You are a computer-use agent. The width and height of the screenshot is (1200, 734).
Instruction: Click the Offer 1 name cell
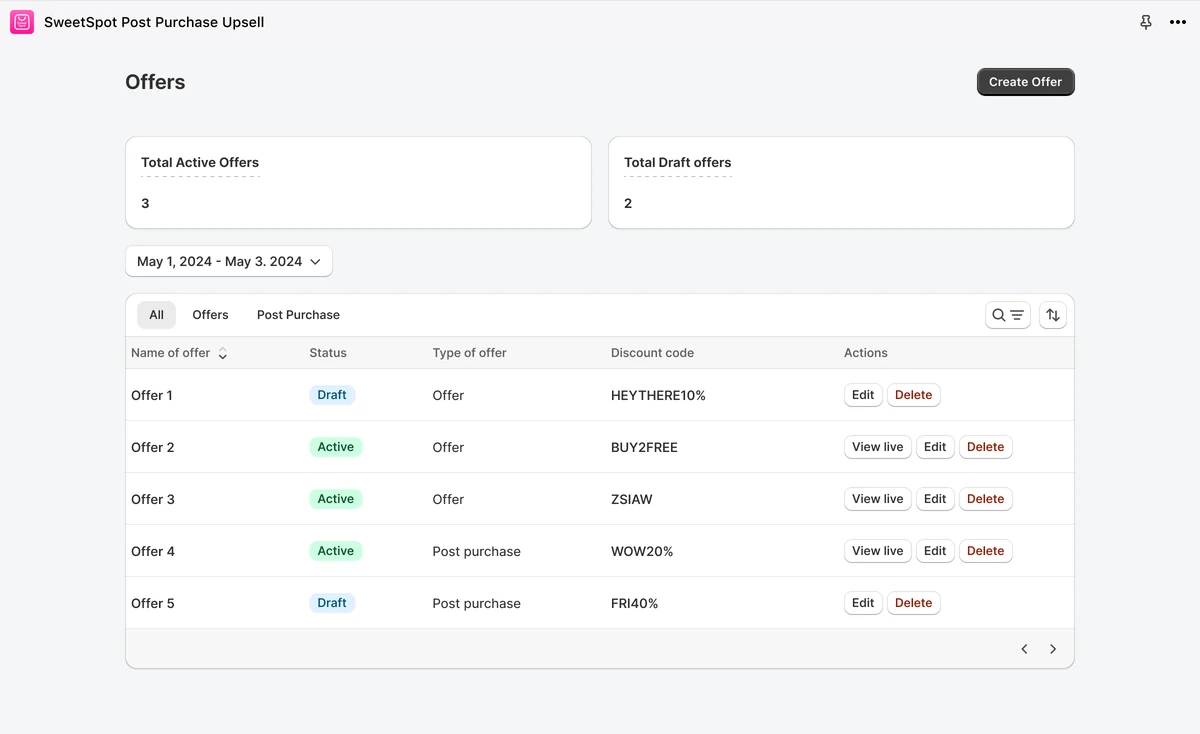coord(152,395)
